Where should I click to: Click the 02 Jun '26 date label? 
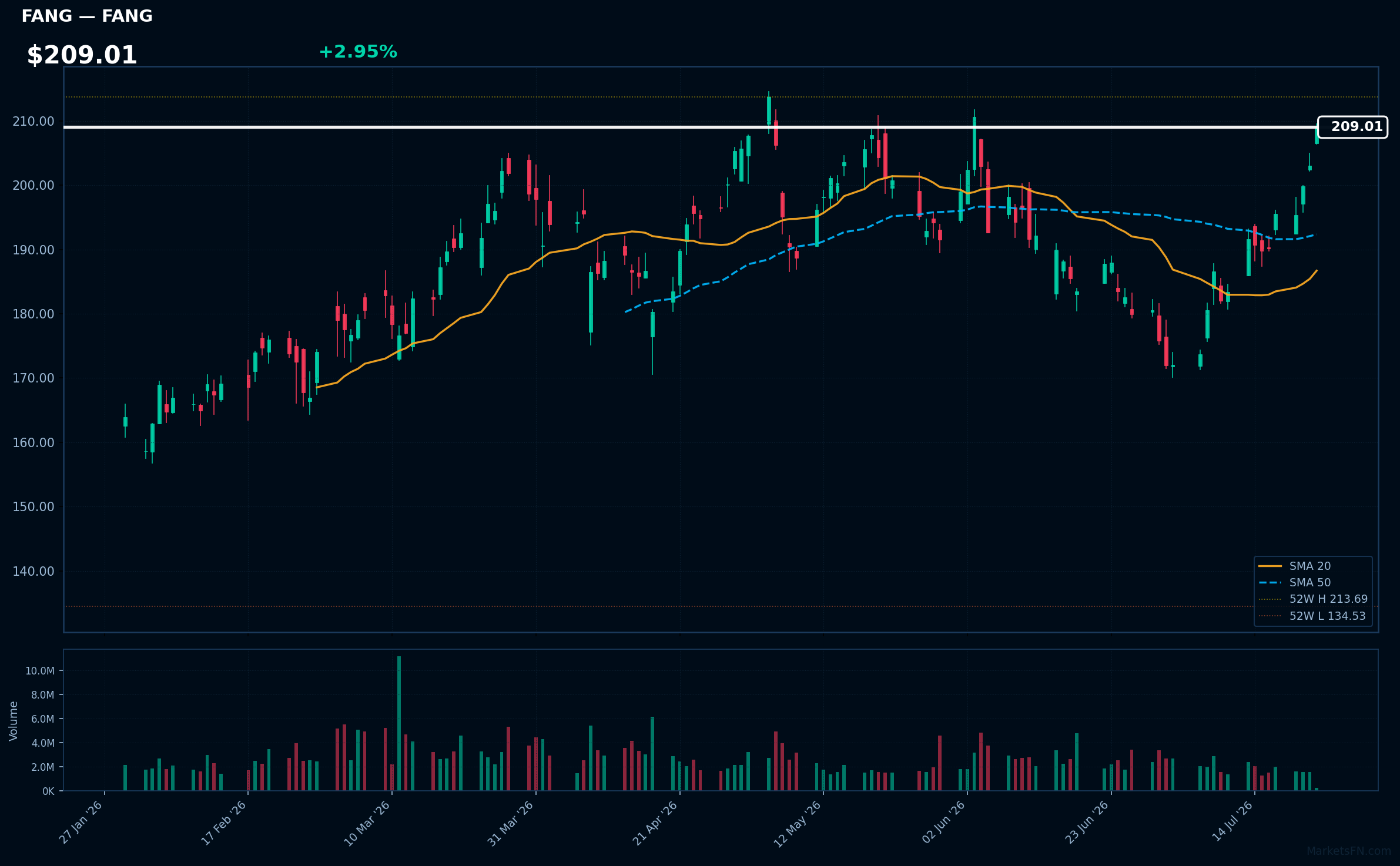[x=943, y=823]
